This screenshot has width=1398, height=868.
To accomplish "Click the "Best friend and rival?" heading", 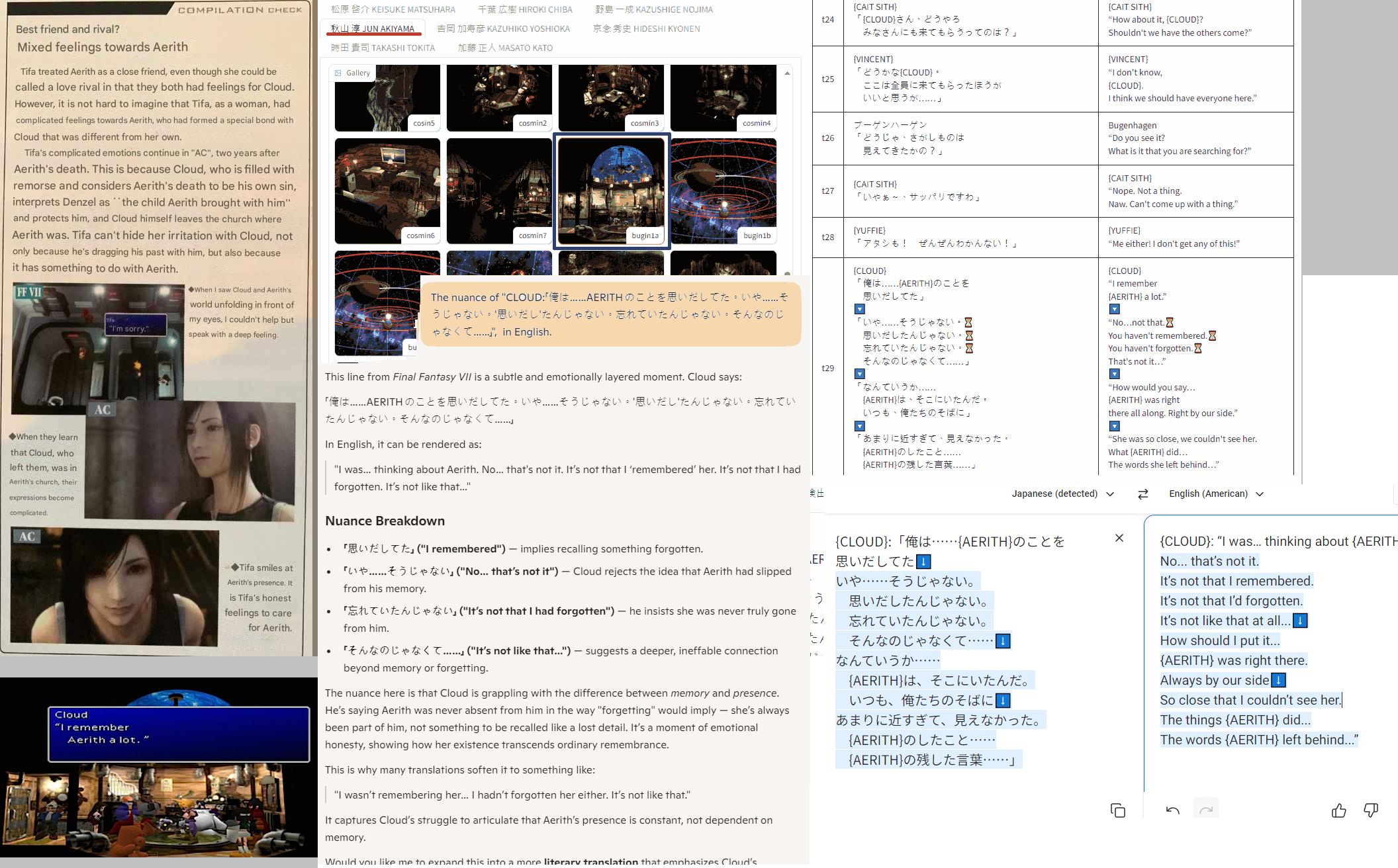I will tap(68, 29).
